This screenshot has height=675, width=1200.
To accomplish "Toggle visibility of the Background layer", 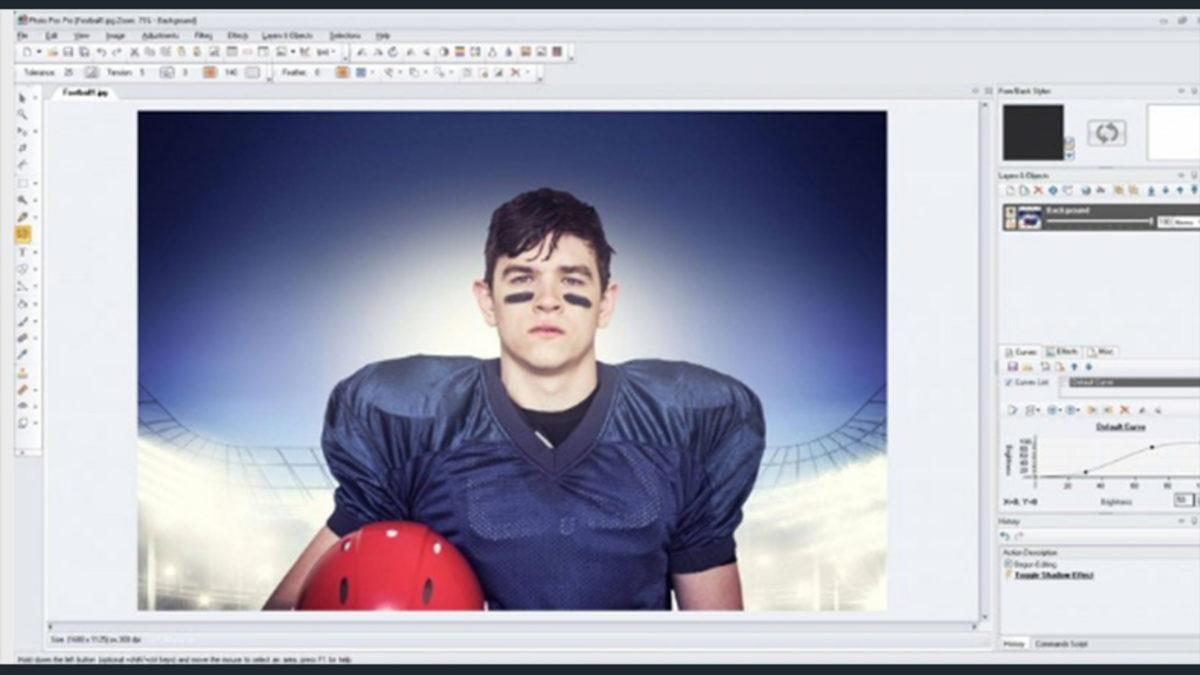I will coord(1011,210).
